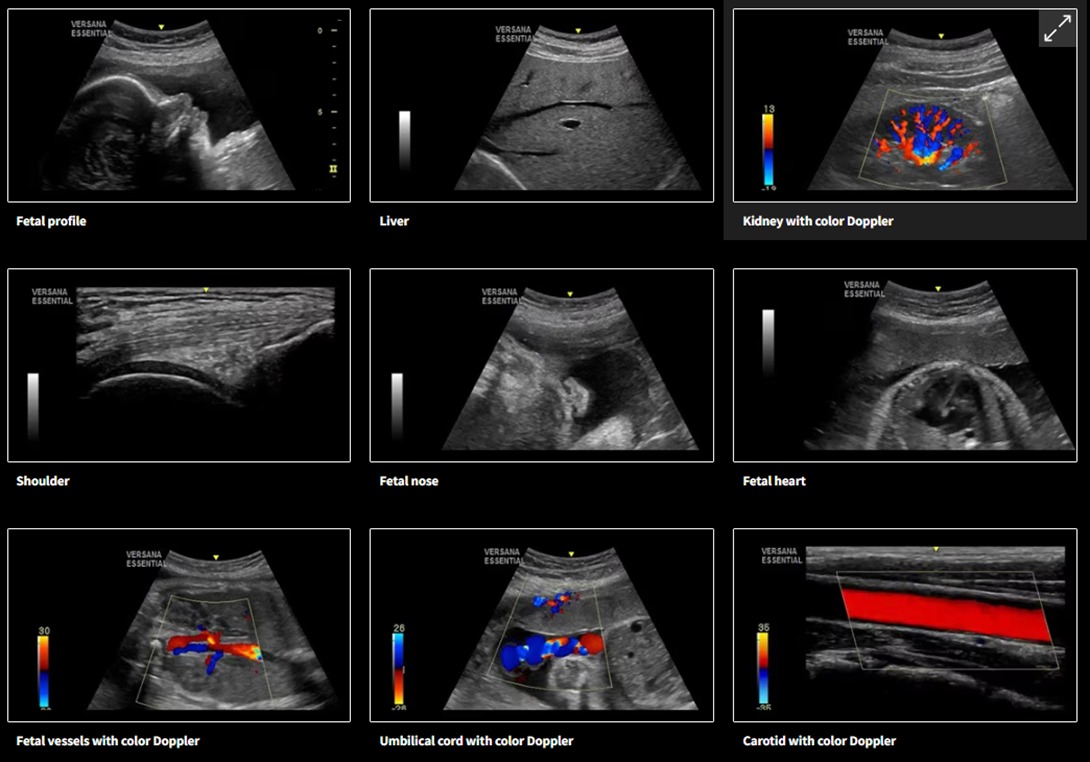View the Umbilical cord Doppler thumbnail

click(x=541, y=625)
